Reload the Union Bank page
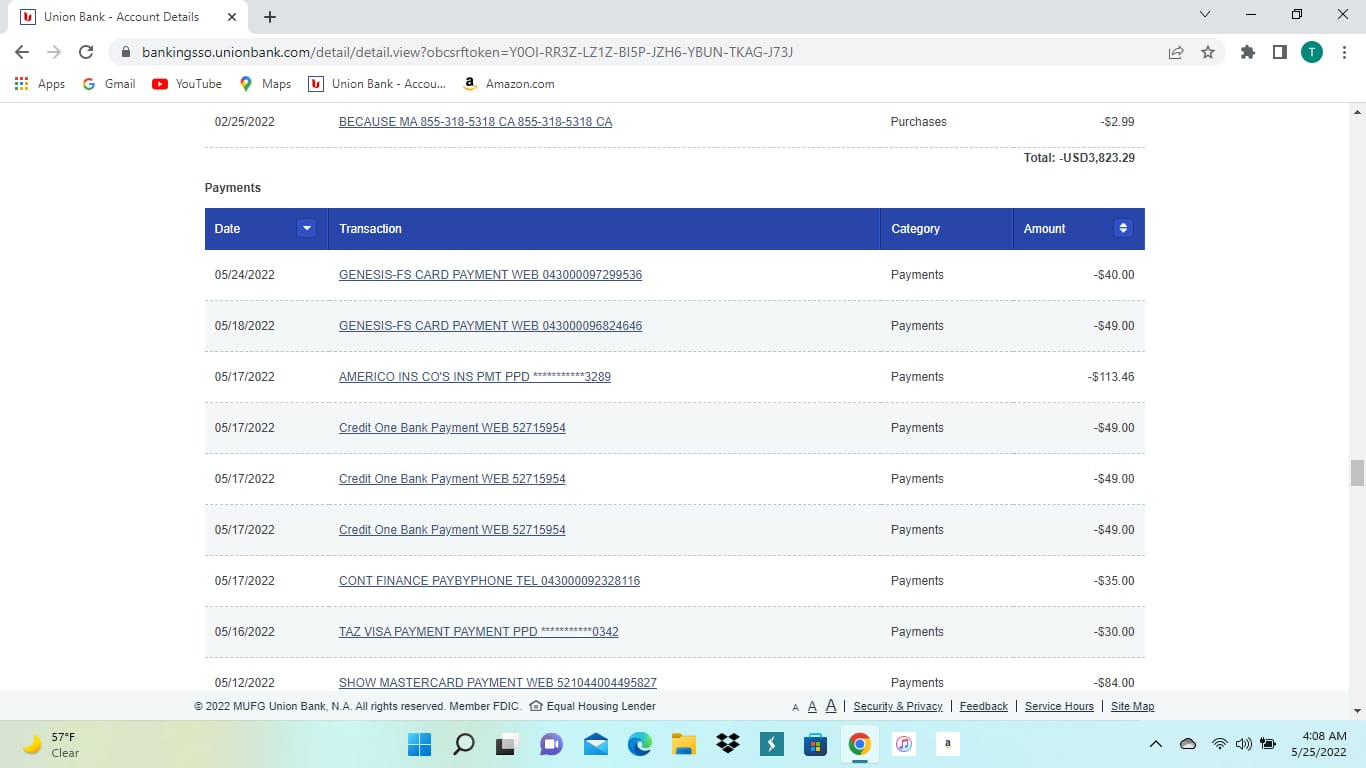The image size is (1366, 768). pos(86,52)
